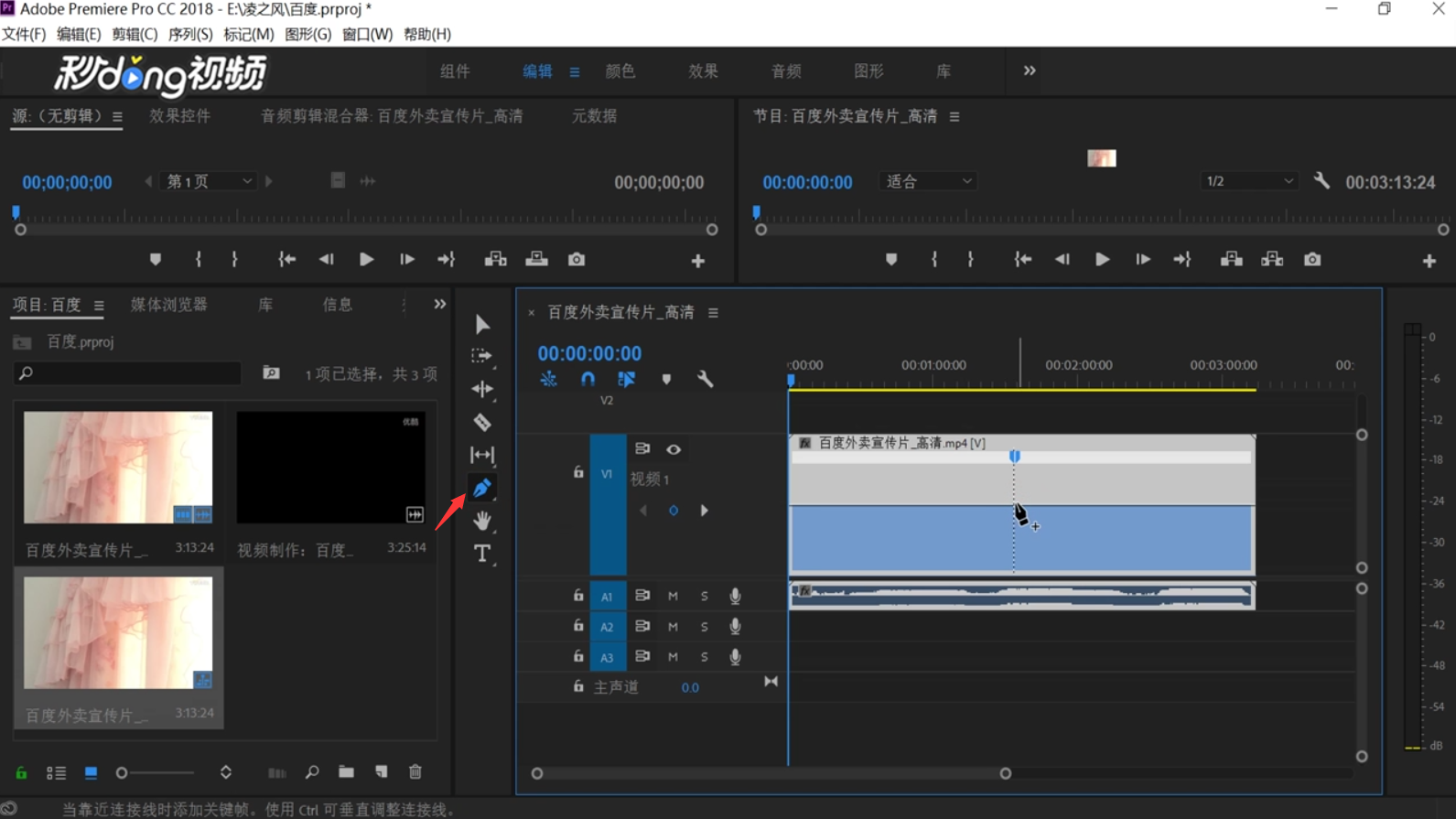Image resolution: width=1456 pixels, height=819 pixels.
Task: Add-remove keyframe on V1 track
Action: 674,511
